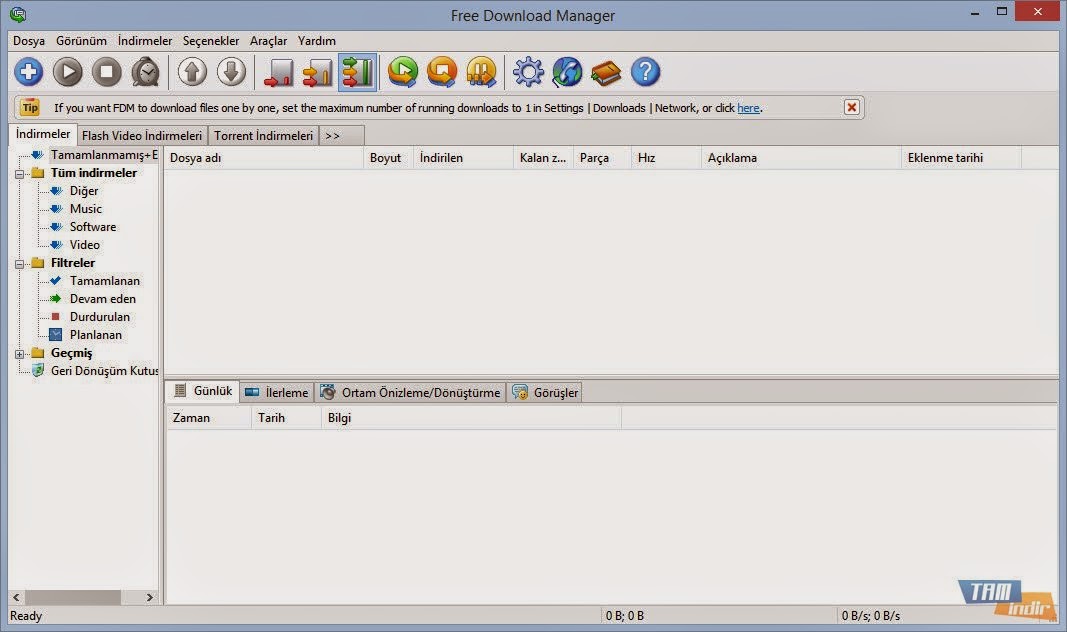Sort by Boyut column header
This screenshot has height=632, width=1067.
pyautogui.click(x=389, y=158)
